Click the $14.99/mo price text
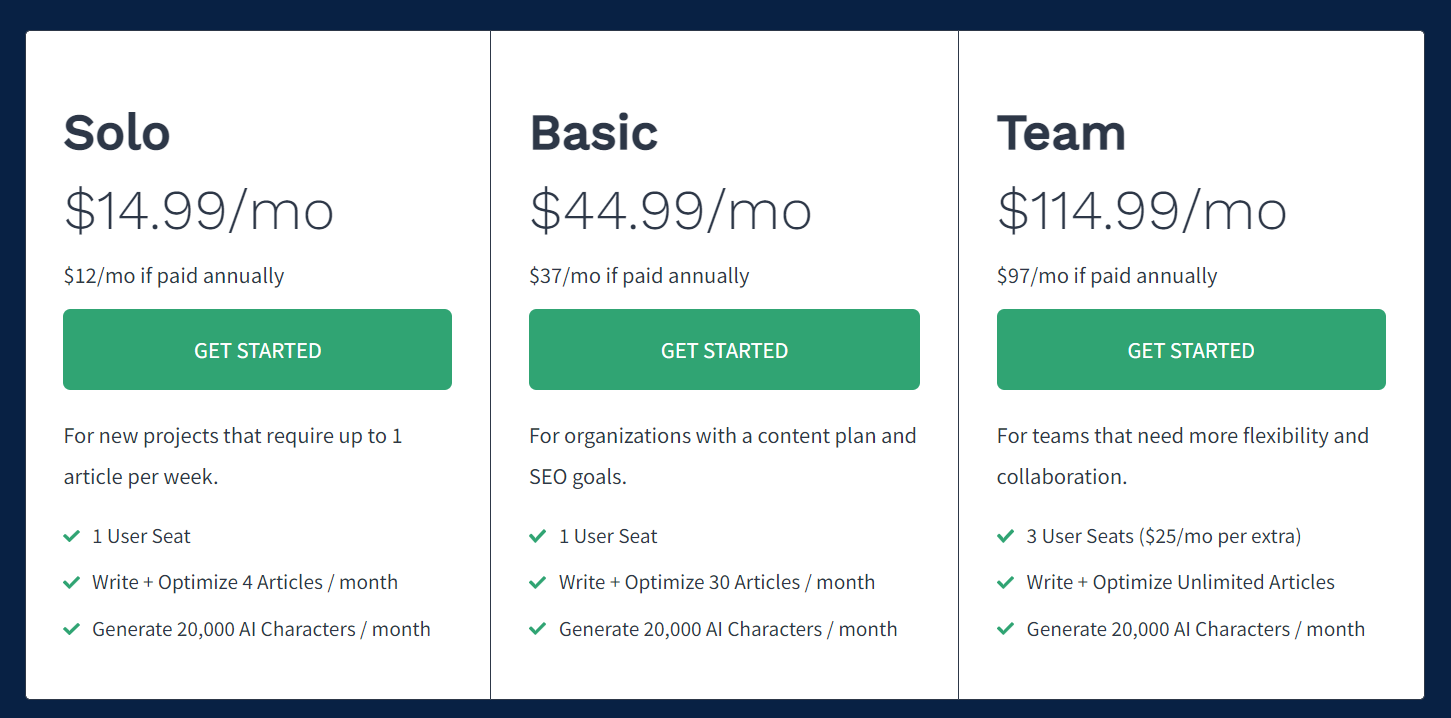1451x718 pixels. tap(199, 210)
